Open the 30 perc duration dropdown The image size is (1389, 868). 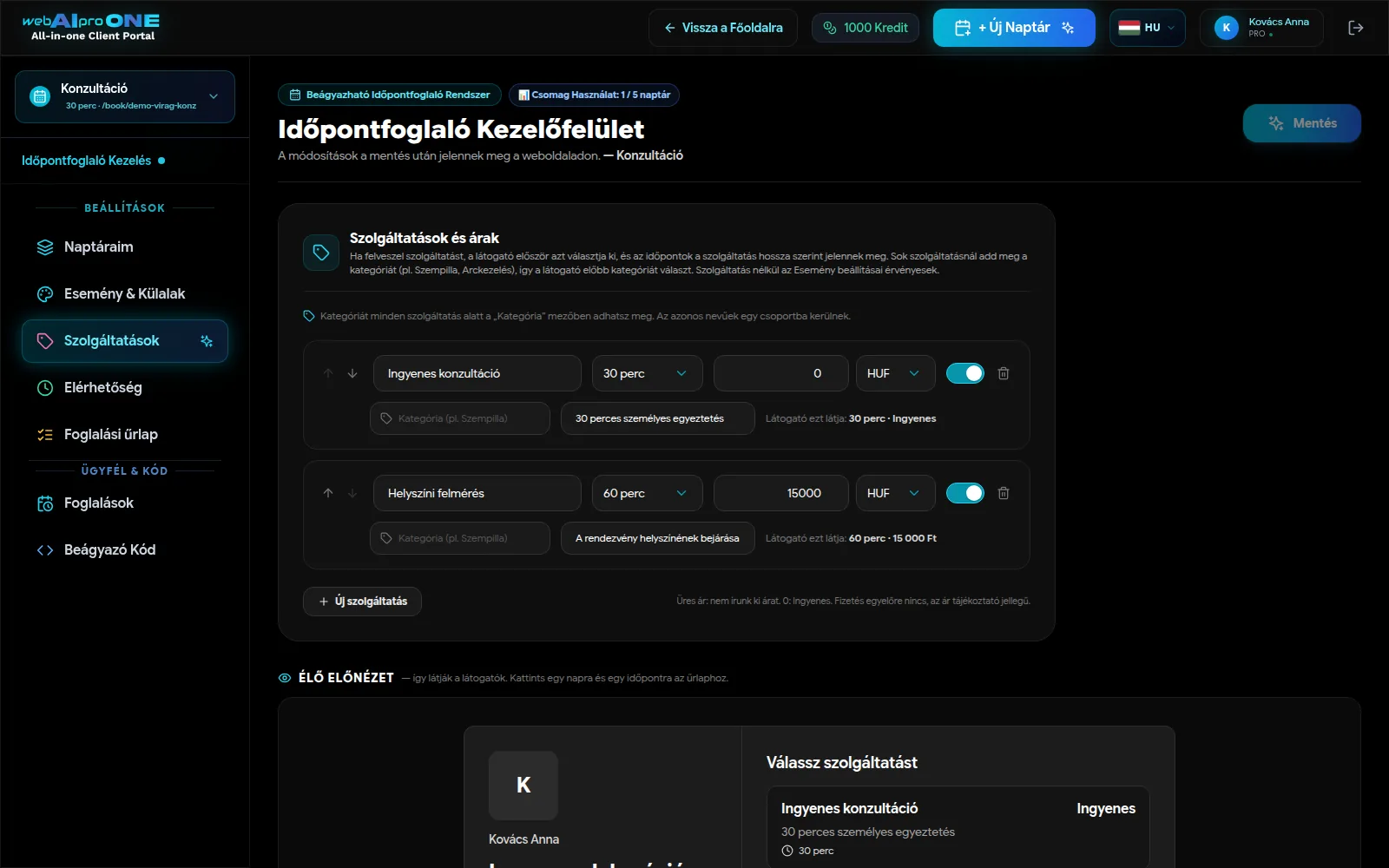(648, 373)
